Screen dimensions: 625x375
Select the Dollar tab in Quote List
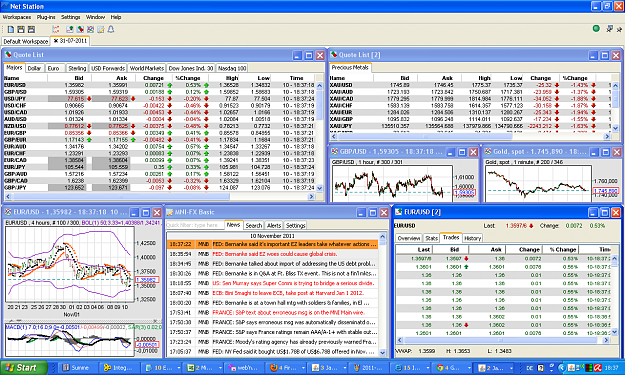coord(34,68)
